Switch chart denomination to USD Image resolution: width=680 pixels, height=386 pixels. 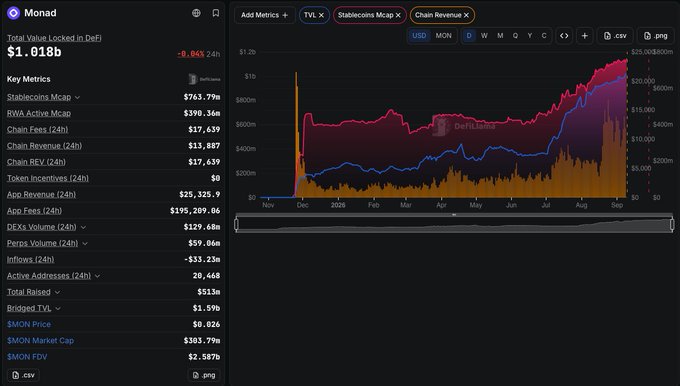tap(419, 36)
